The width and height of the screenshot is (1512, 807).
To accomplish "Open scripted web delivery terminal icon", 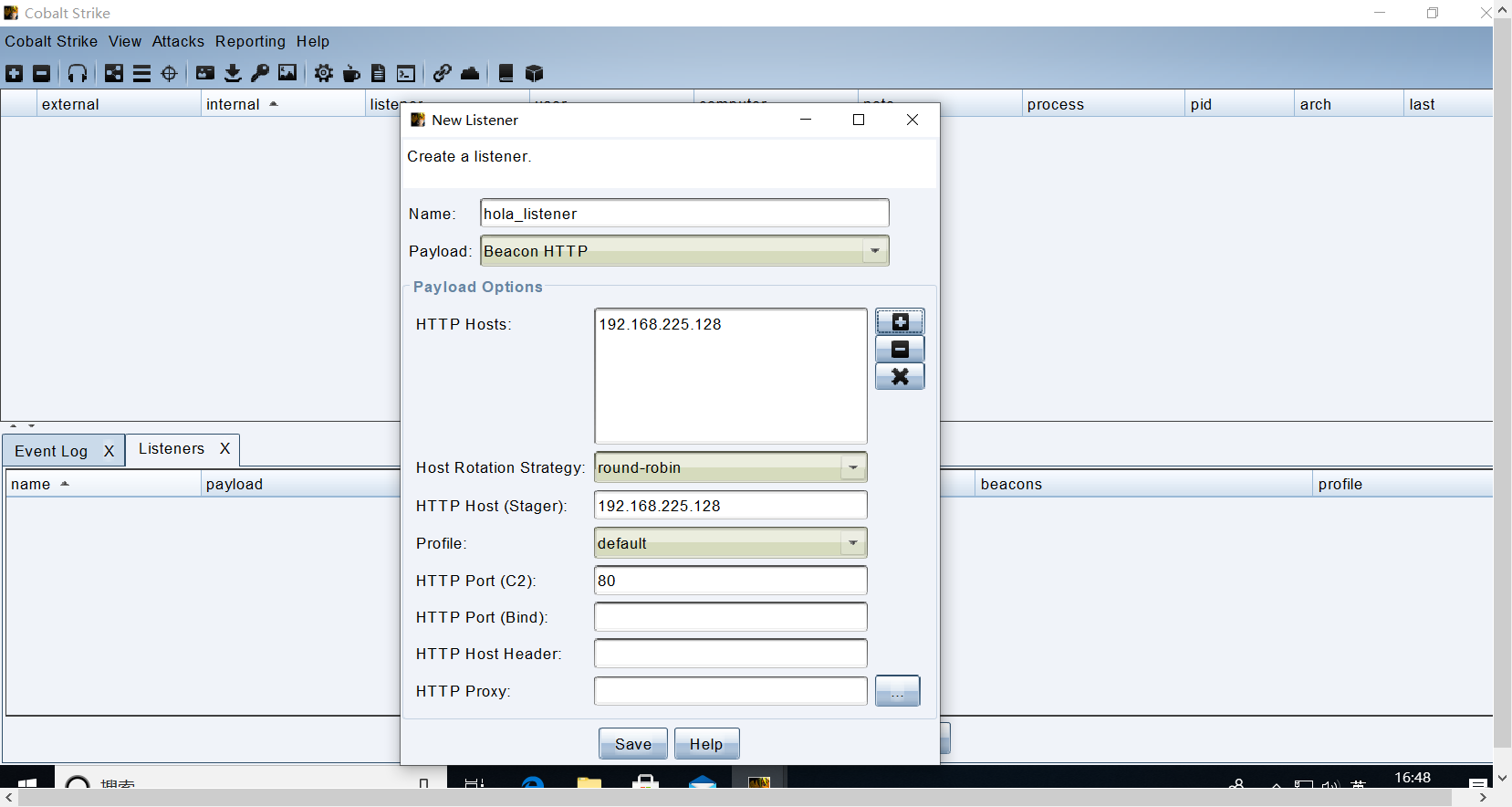I will tap(406, 73).
